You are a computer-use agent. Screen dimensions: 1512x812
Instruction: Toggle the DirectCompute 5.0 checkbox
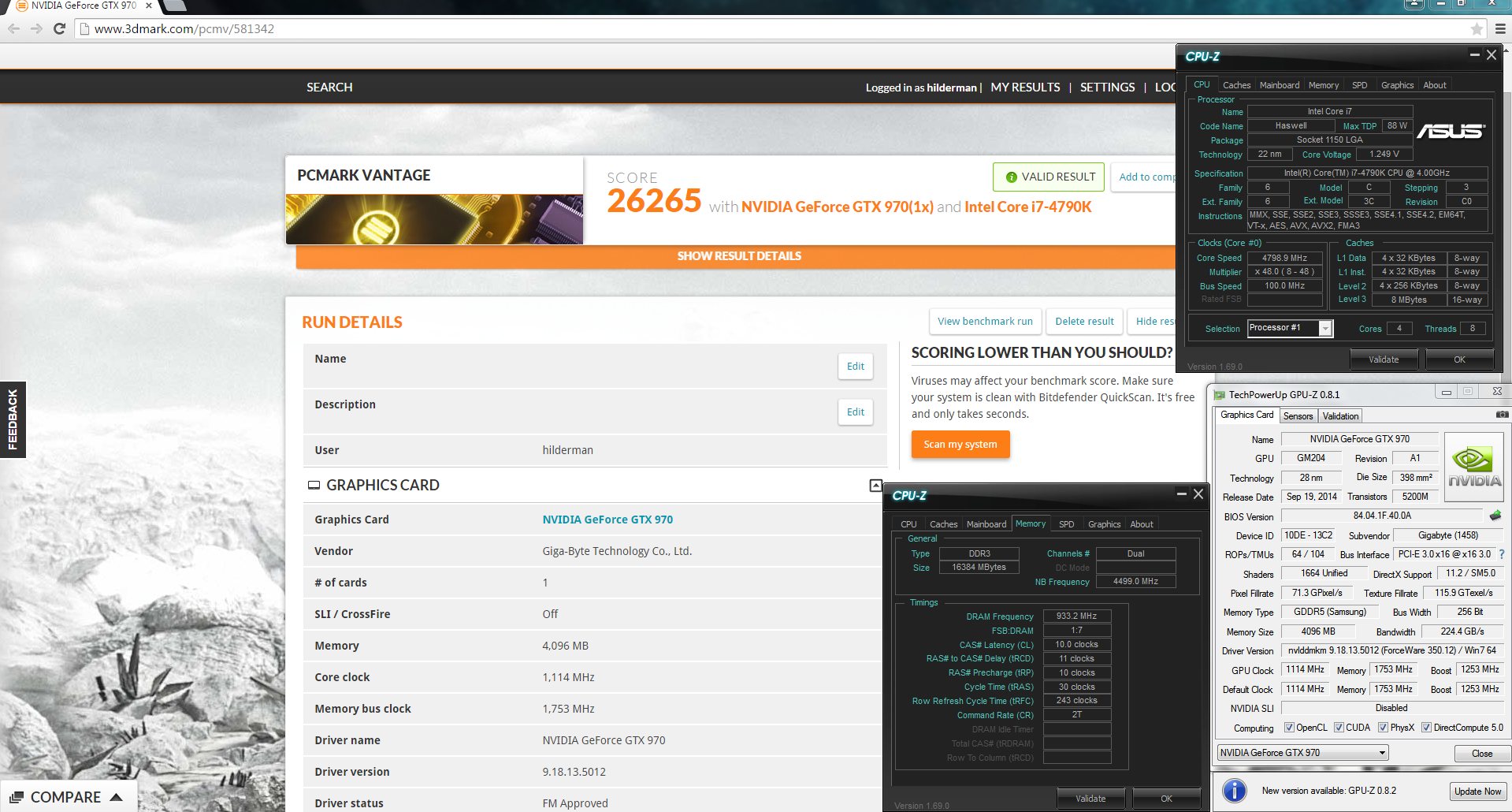pyautogui.click(x=1426, y=728)
